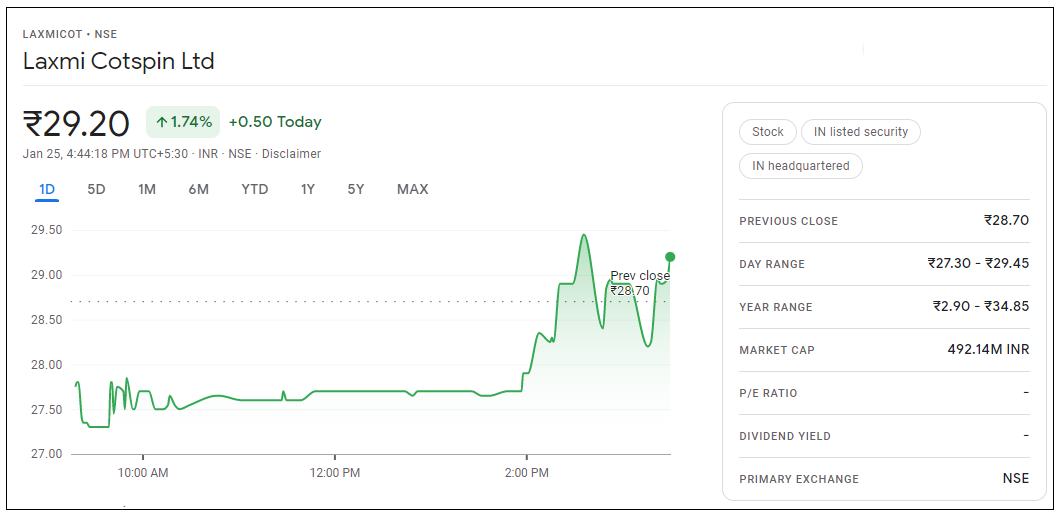Image resolution: width=1059 pixels, height=514 pixels.
Task: Select the YTD range tab
Action: pyautogui.click(x=255, y=190)
